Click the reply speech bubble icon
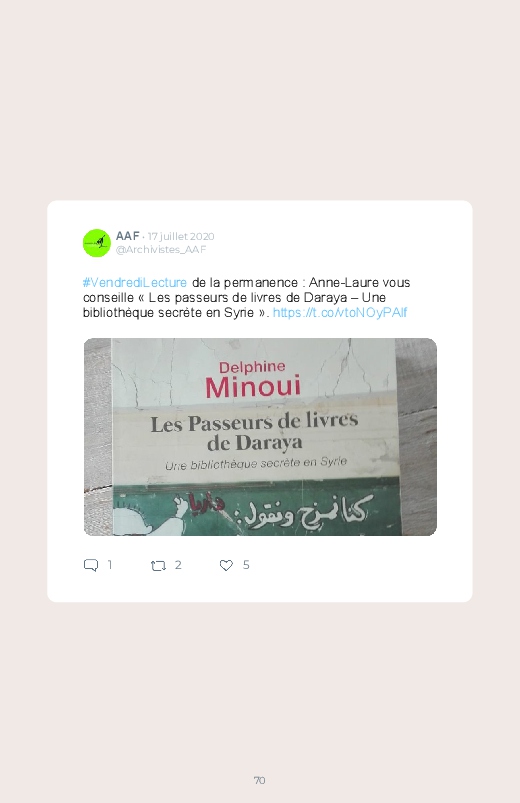 coord(91,565)
